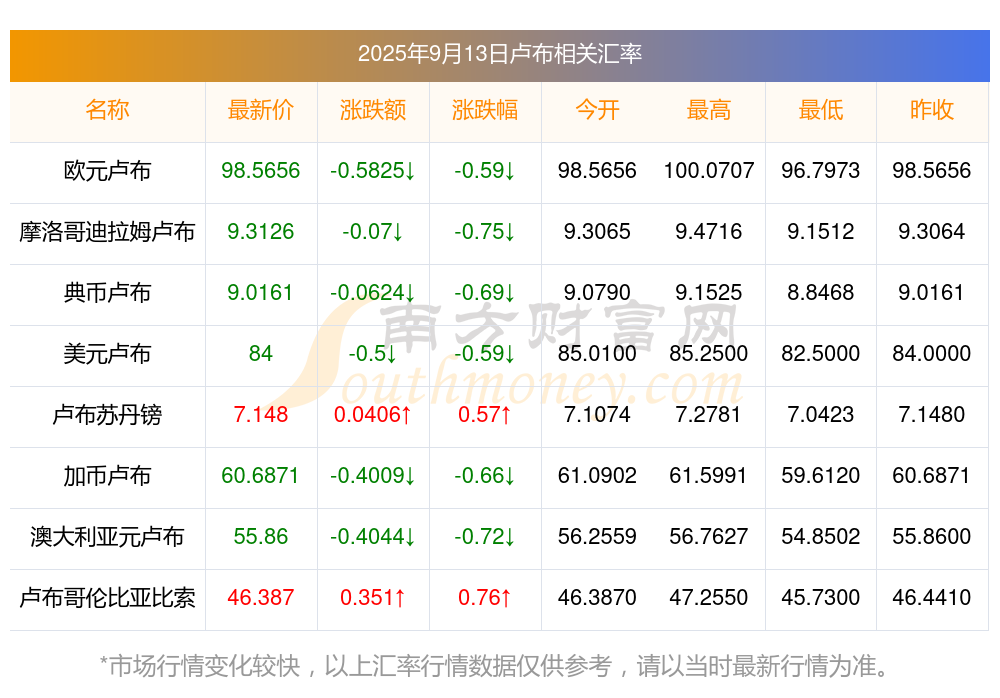Click the 最高 column header
Viewport: 1000px width, 698px height.
(x=708, y=110)
